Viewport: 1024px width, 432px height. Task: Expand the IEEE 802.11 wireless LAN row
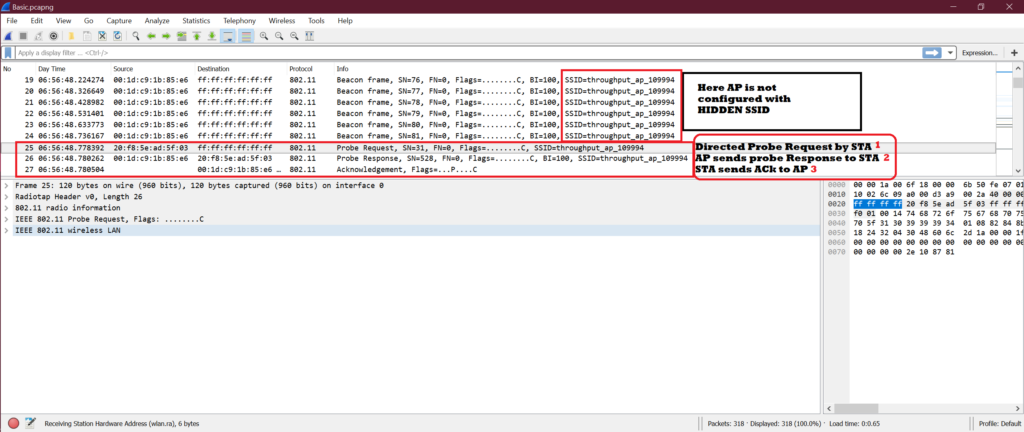[x=7, y=230]
